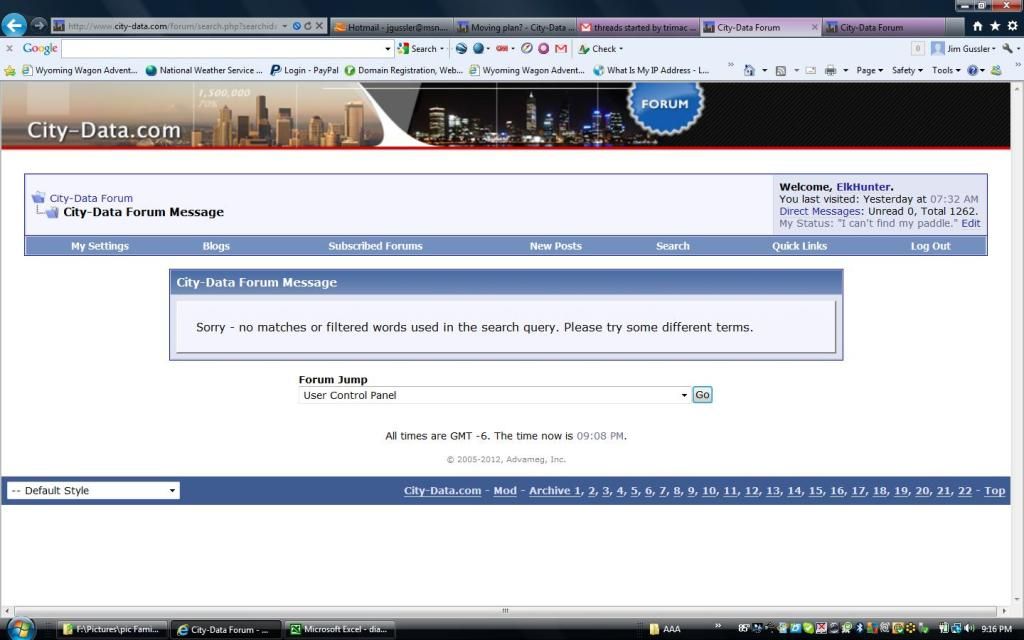Open the National Weather Service favorites link
This screenshot has width=1024, height=640.
pyautogui.click(x=204, y=71)
